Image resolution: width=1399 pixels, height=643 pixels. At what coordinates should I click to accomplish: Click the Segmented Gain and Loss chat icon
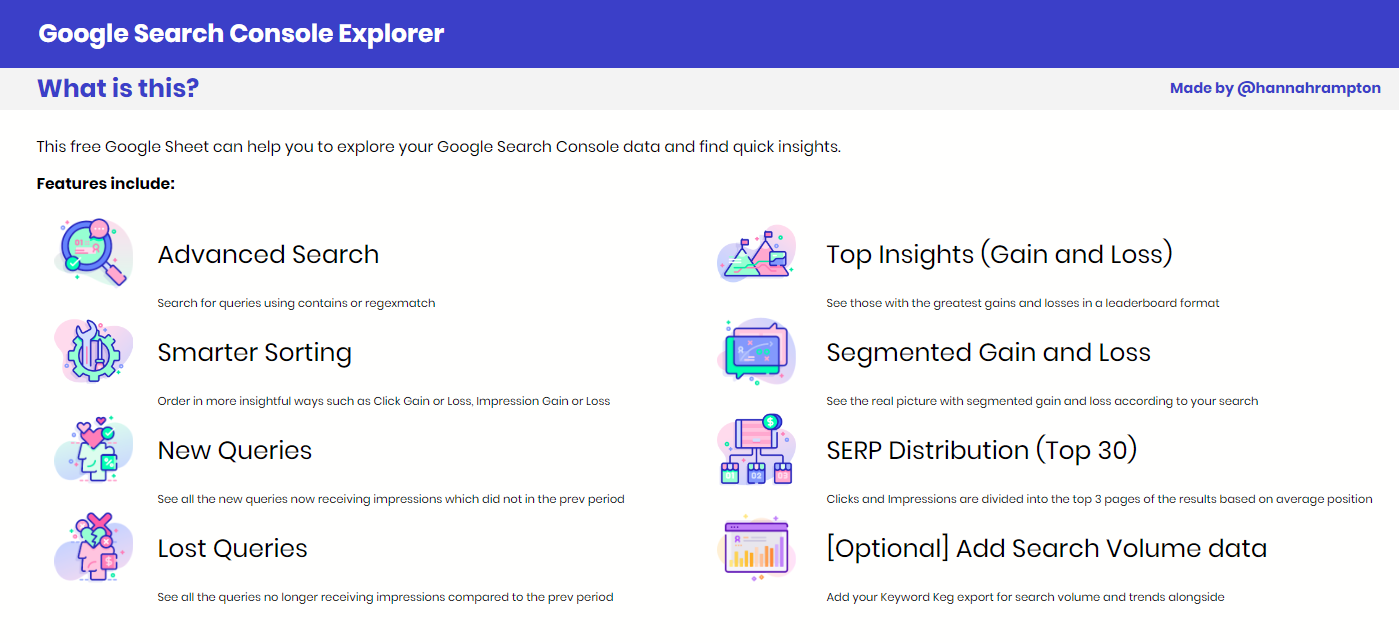click(757, 351)
